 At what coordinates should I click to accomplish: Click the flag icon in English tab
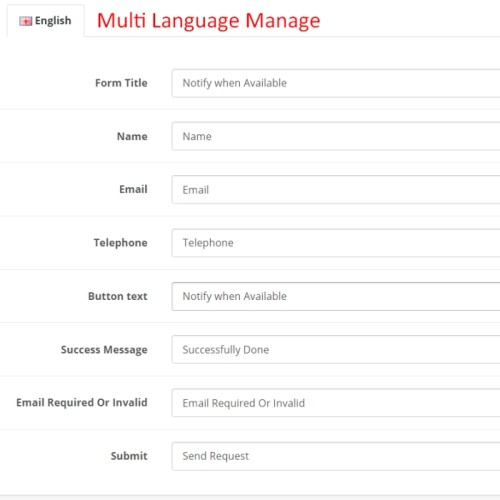pos(26,21)
